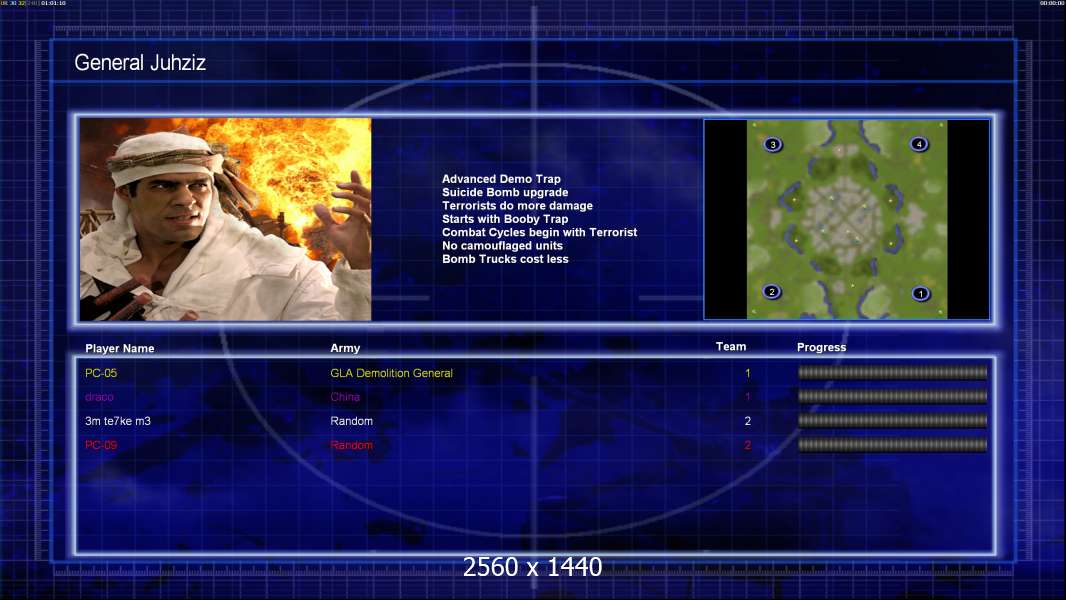The width and height of the screenshot is (1066, 600).
Task: Click the China army entry
Action: click(345, 397)
